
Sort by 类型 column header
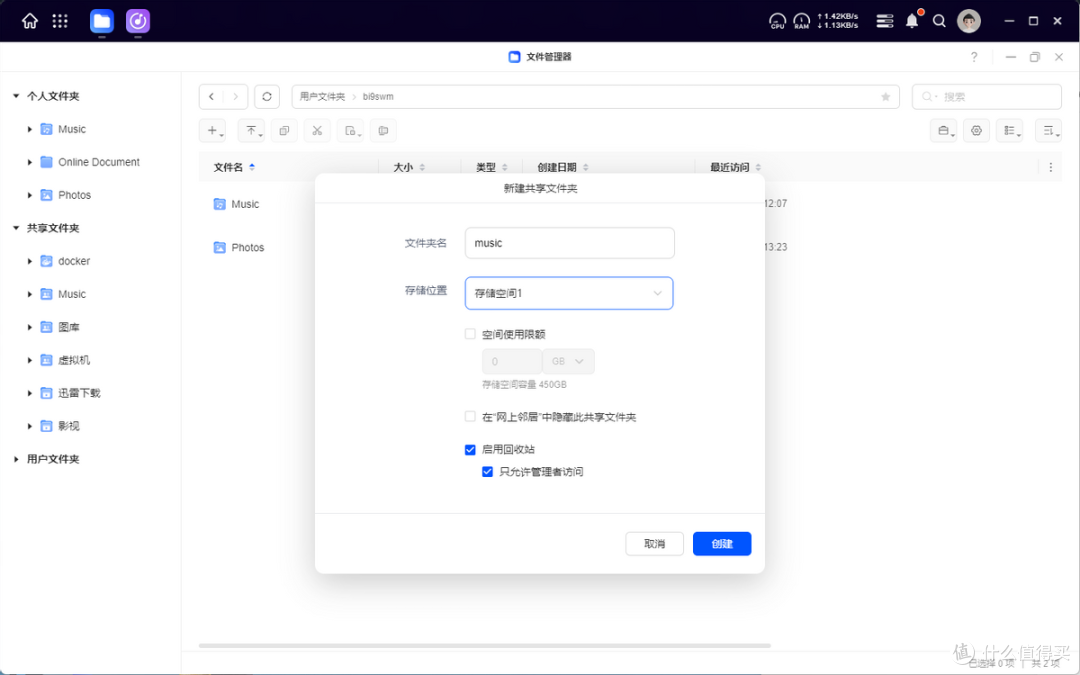click(x=492, y=167)
